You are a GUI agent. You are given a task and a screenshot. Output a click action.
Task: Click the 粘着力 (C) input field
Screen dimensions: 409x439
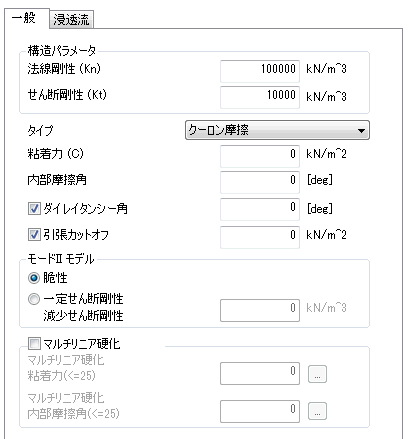260,156
